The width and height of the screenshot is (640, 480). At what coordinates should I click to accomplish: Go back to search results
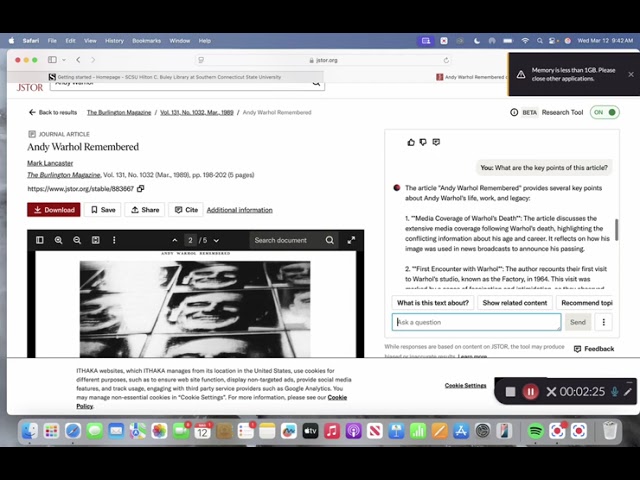(53, 112)
